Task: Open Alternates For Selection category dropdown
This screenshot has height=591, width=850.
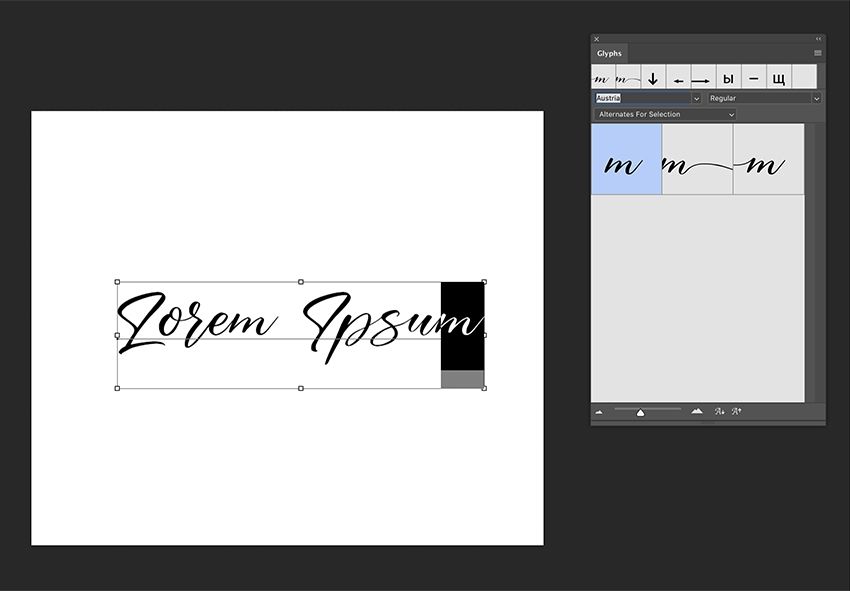Action: point(665,114)
